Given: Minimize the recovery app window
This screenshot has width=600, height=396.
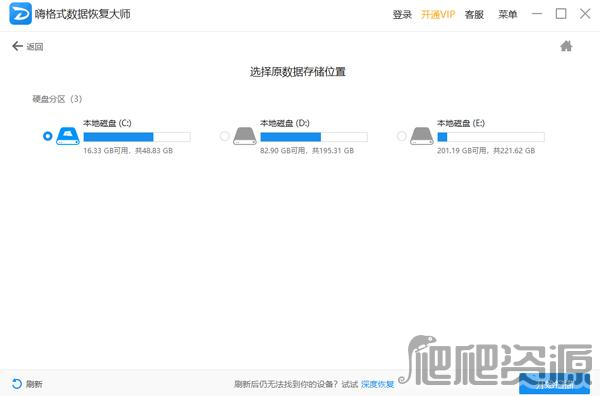Looking at the screenshot, I should click(537, 14).
